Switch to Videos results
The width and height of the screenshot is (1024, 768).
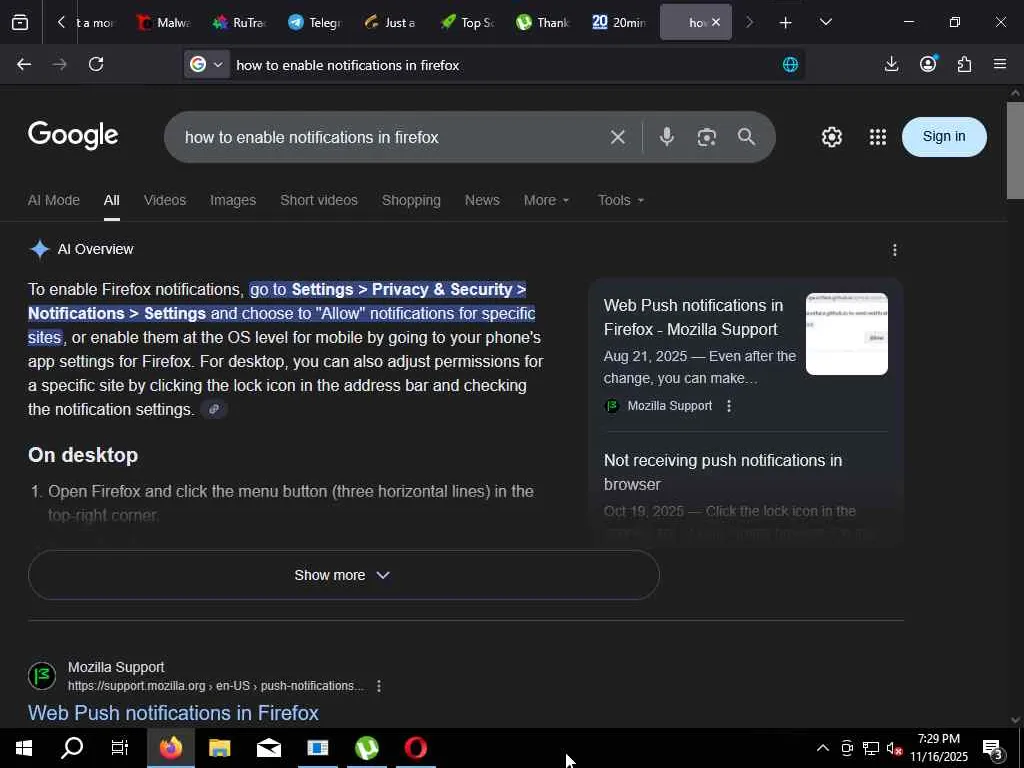(x=165, y=200)
